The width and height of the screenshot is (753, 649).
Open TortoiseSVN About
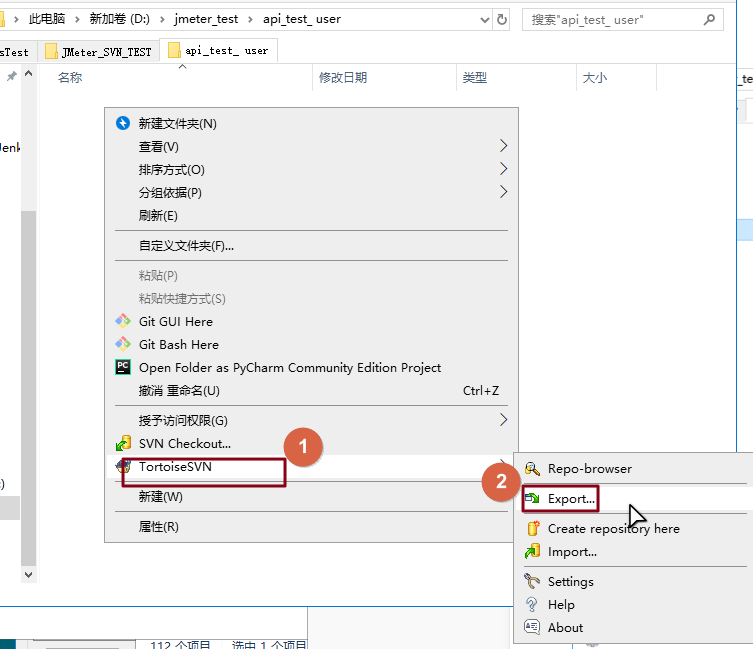pos(635,627)
